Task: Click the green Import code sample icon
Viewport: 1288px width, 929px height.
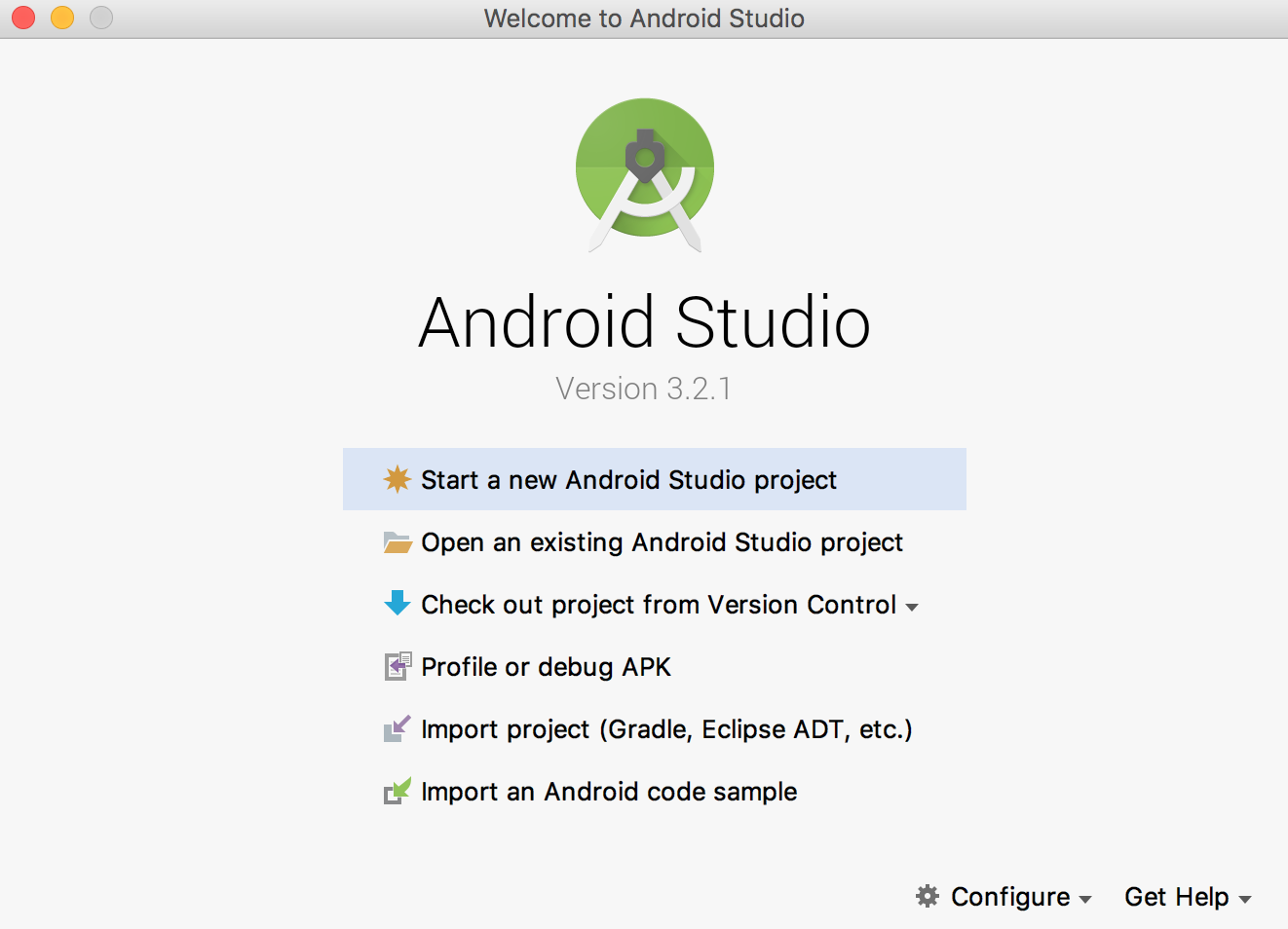Action: click(x=397, y=791)
